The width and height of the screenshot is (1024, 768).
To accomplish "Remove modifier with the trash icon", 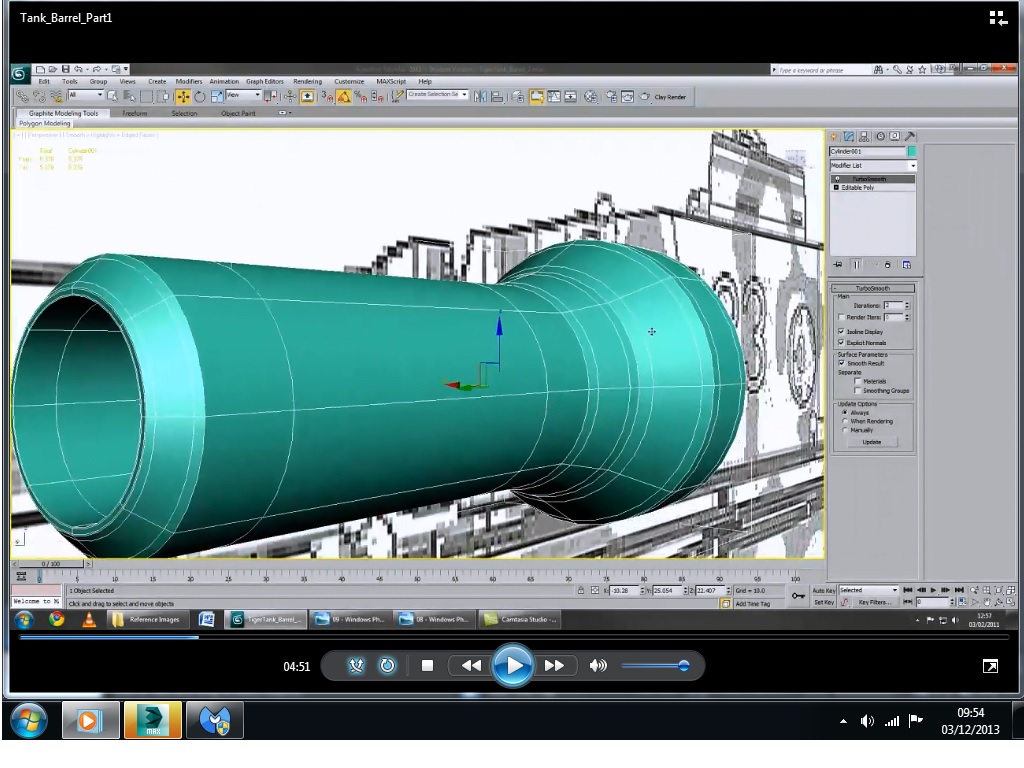I will coord(888,265).
